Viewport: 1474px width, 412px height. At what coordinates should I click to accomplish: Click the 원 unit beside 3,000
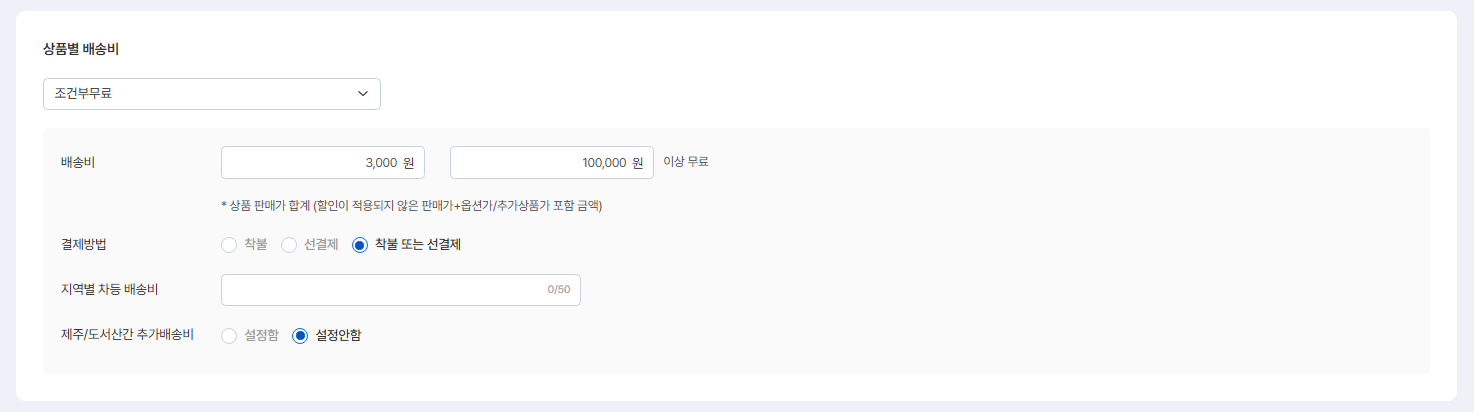(408, 163)
